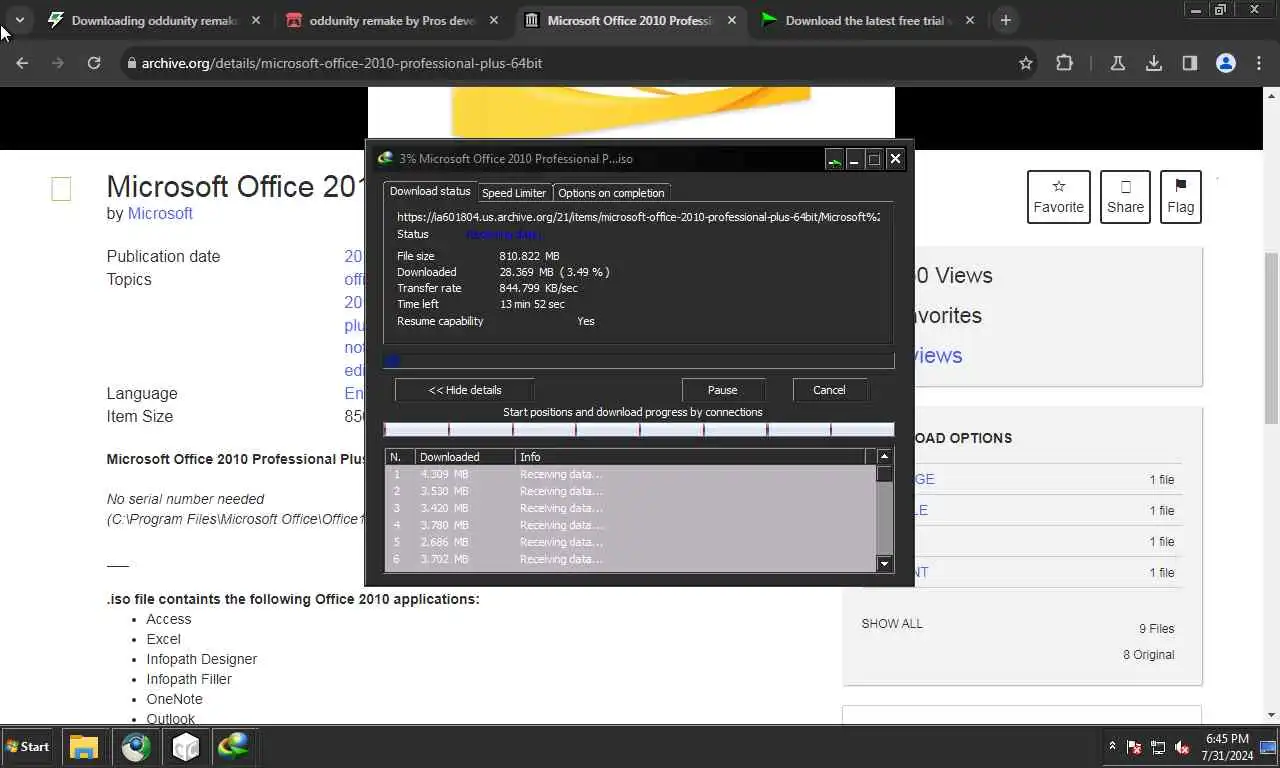Show hidden tray icons arrow
The width and height of the screenshot is (1280, 768).
pos(1111,746)
